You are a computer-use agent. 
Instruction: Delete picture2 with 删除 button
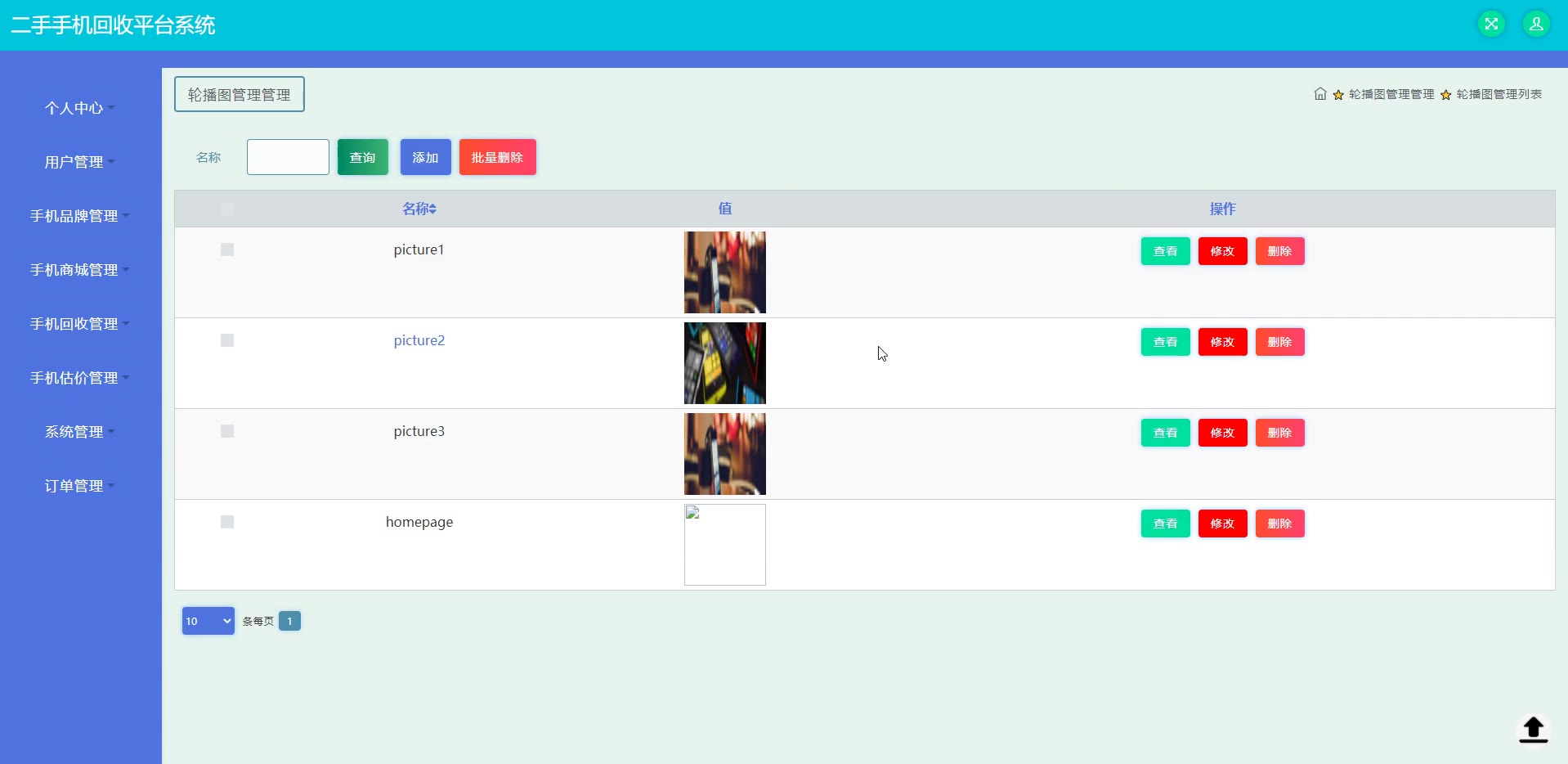(1280, 342)
